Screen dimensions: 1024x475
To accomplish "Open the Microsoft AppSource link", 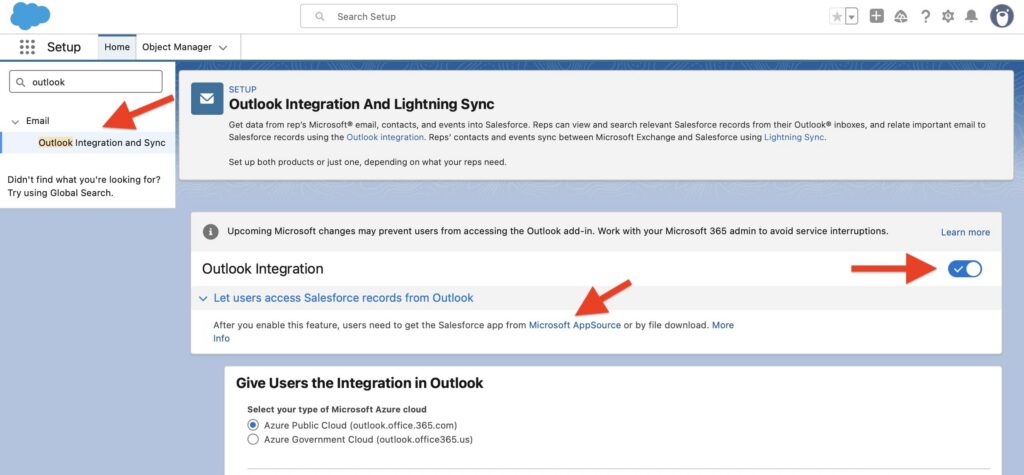I will (x=575, y=325).
